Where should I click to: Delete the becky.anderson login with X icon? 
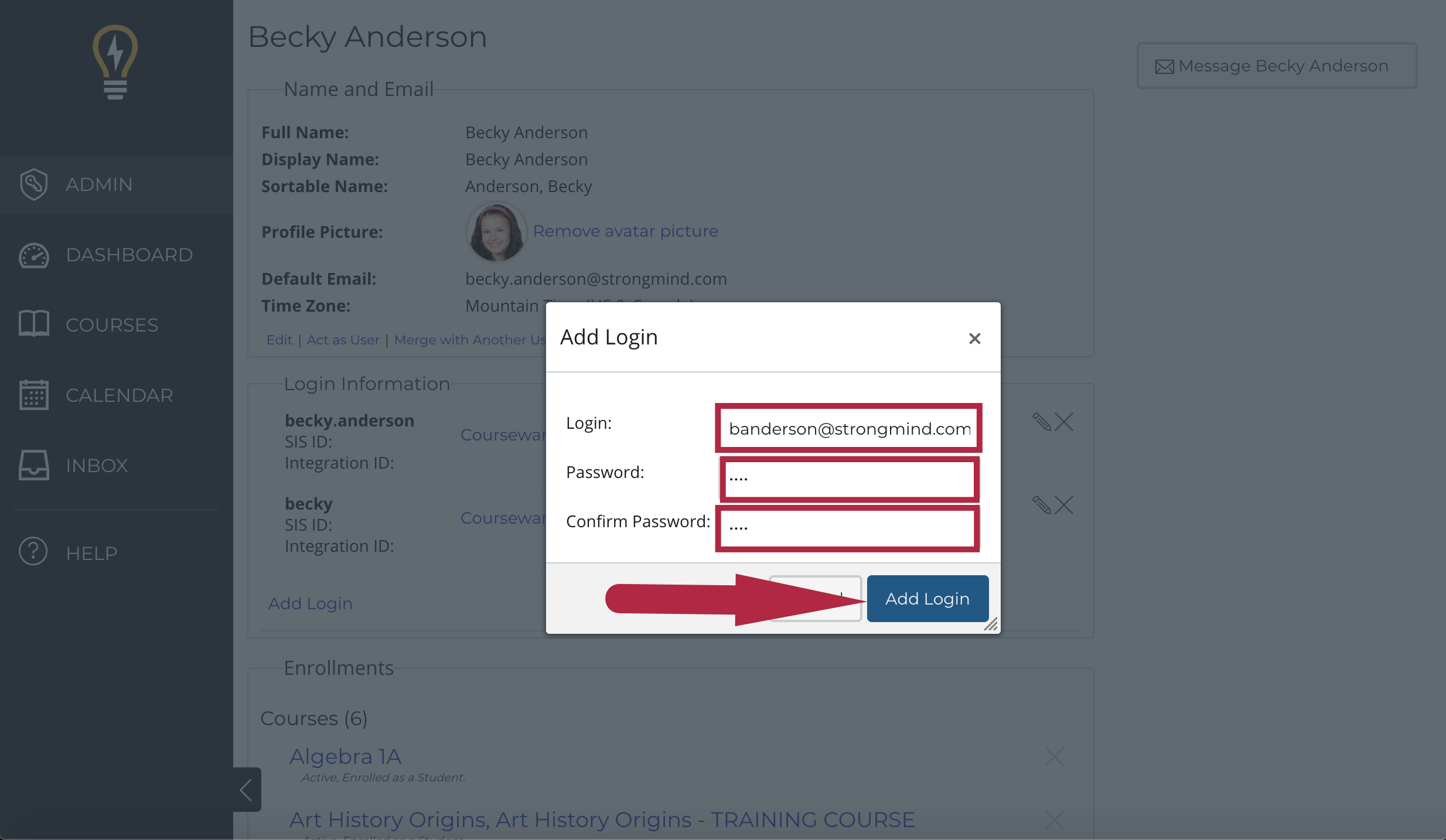coord(1064,422)
